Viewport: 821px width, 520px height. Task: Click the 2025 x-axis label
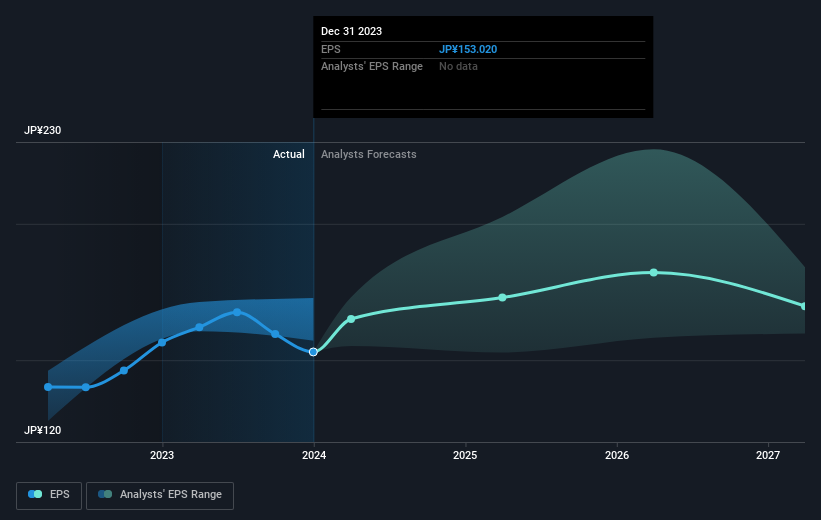click(x=465, y=455)
